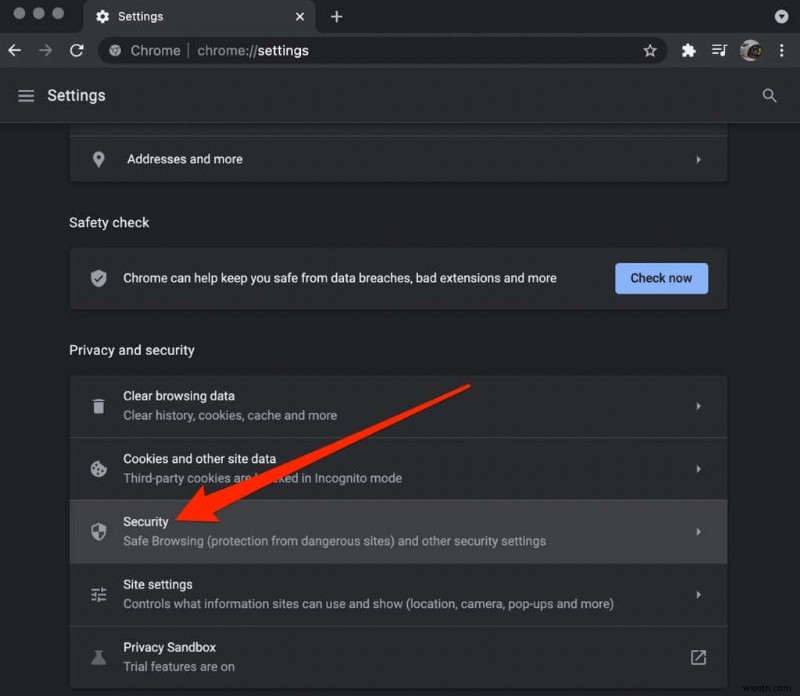This screenshot has width=800, height=696.
Task: Bookmark this page with the star icon
Action: coord(650,50)
